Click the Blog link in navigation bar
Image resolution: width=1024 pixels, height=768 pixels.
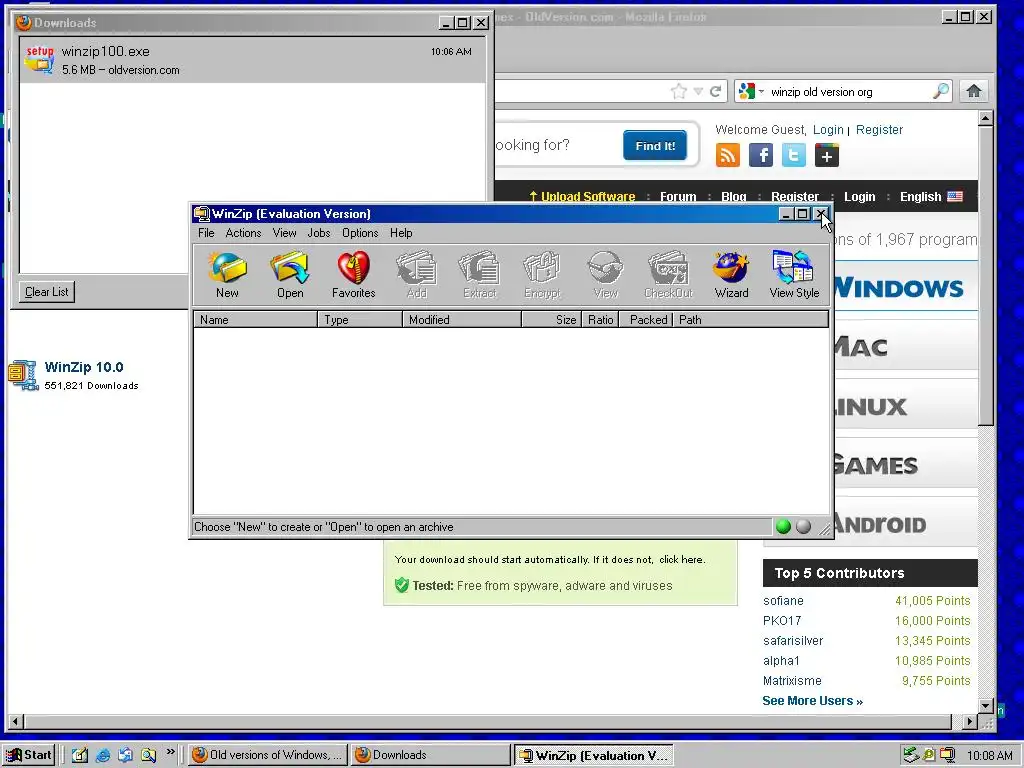[x=733, y=197]
